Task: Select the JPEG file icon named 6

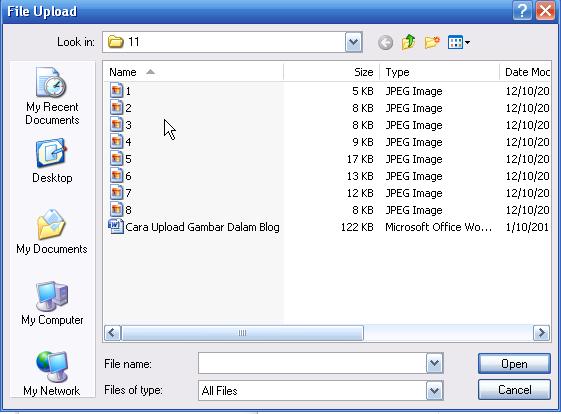Action: [x=116, y=175]
